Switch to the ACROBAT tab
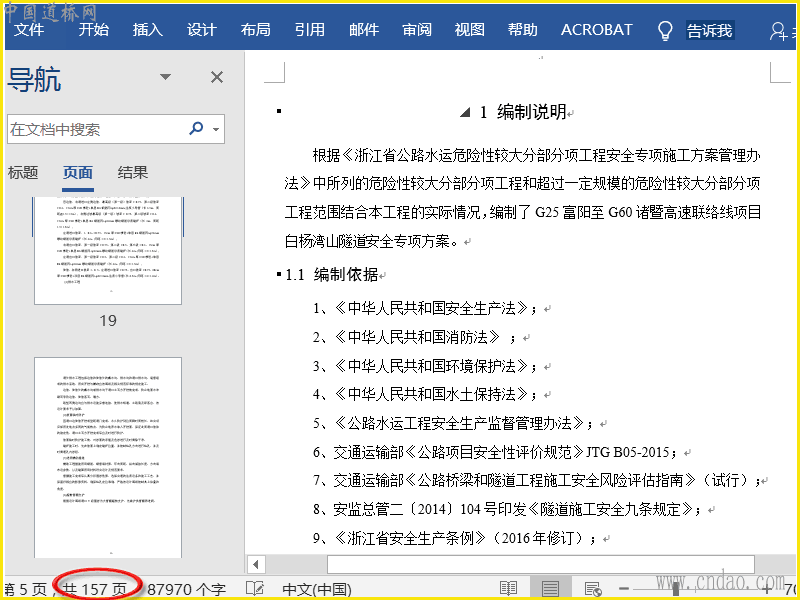800x600 pixels. click(x=596, y=30)
